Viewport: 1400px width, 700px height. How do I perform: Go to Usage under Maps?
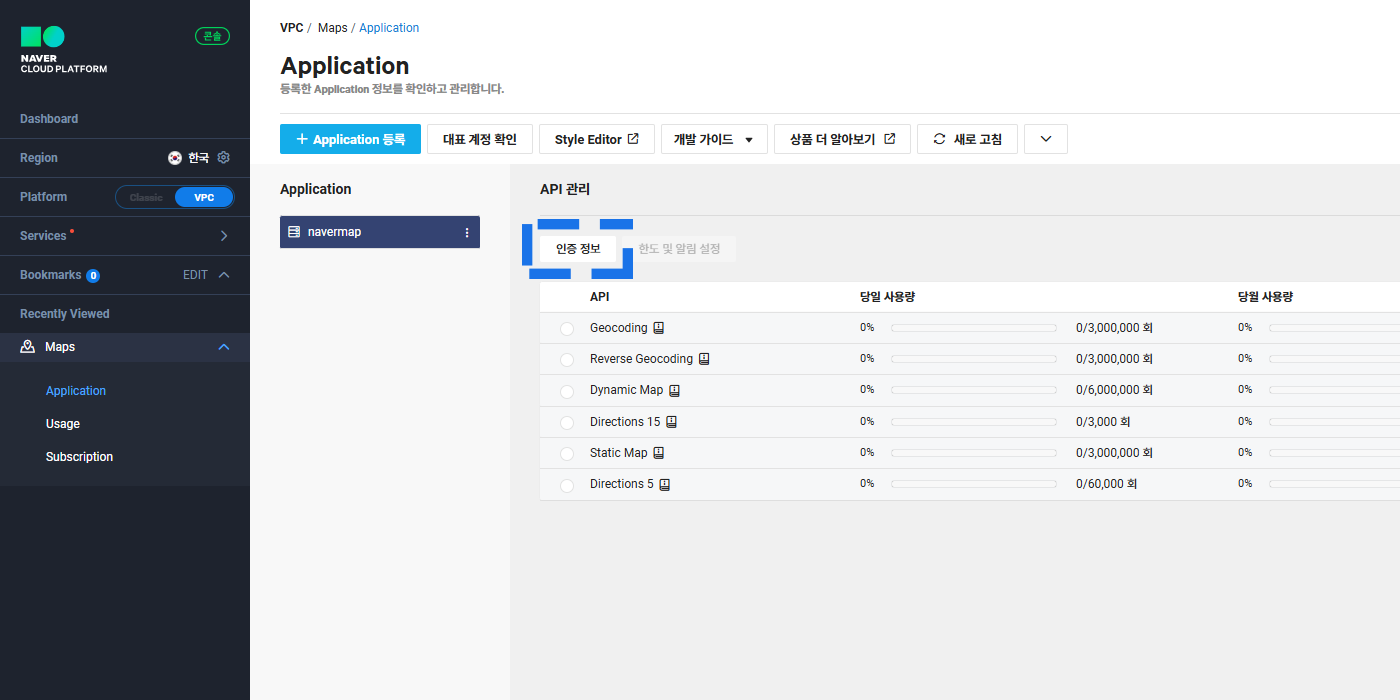pos(63,424)
